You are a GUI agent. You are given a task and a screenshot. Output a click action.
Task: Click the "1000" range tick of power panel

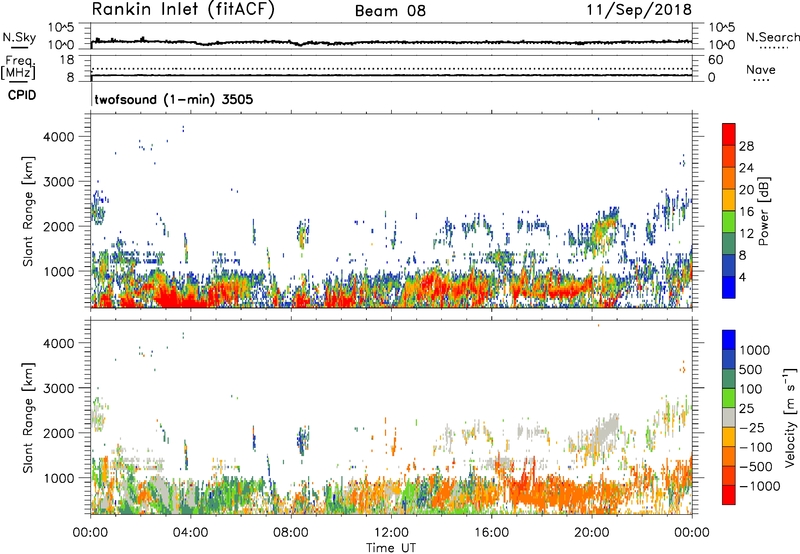coord(59,271)
